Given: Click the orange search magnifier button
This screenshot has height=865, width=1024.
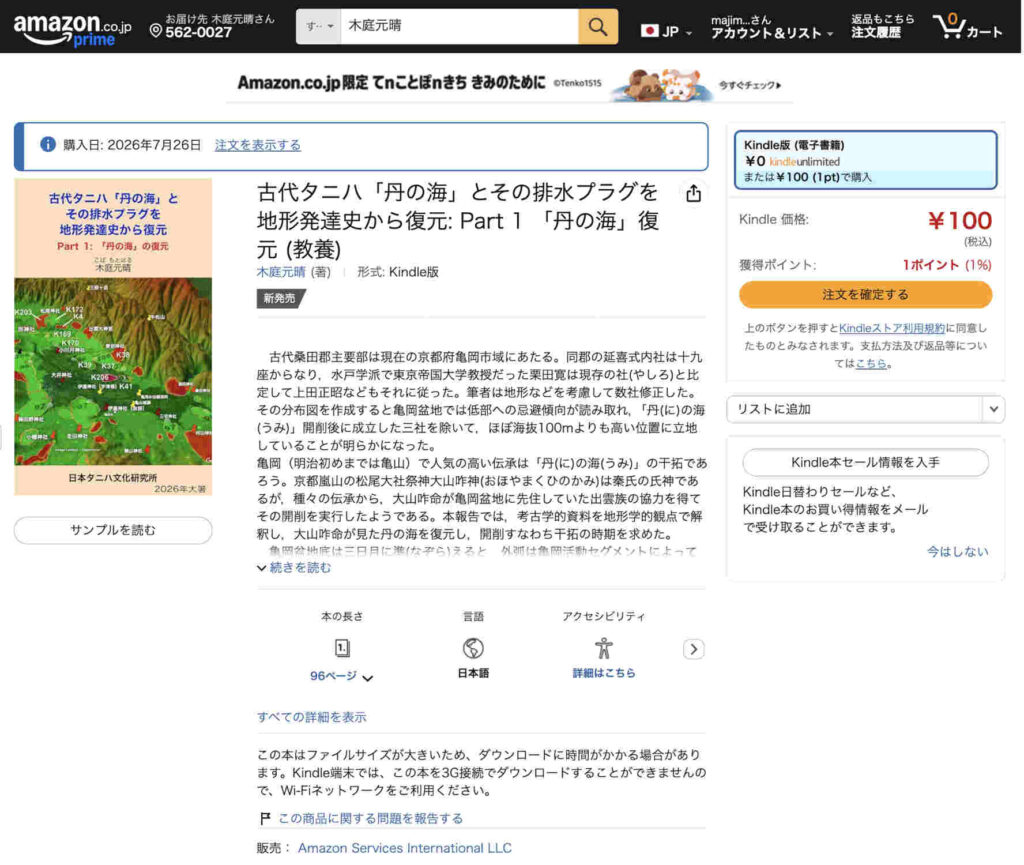Looking at the screenshot, I should [x=598, y=27].
